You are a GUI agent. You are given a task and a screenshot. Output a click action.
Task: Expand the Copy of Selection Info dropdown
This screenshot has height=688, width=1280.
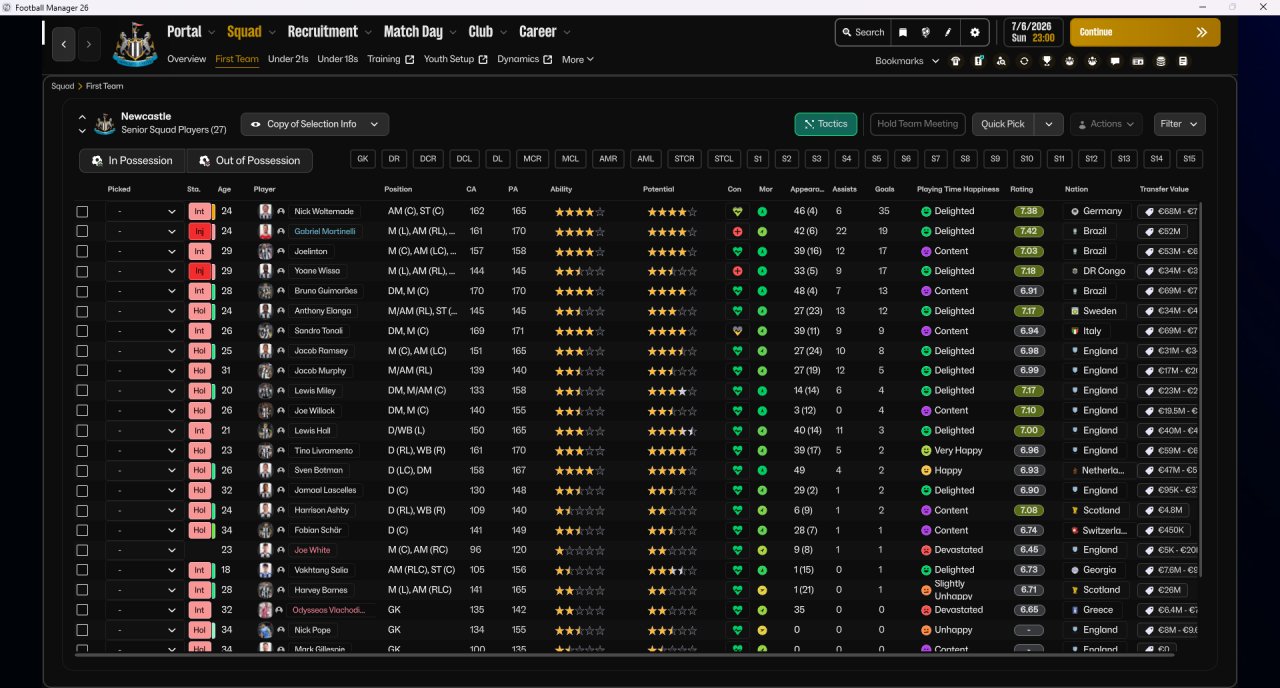click(315, 124)
